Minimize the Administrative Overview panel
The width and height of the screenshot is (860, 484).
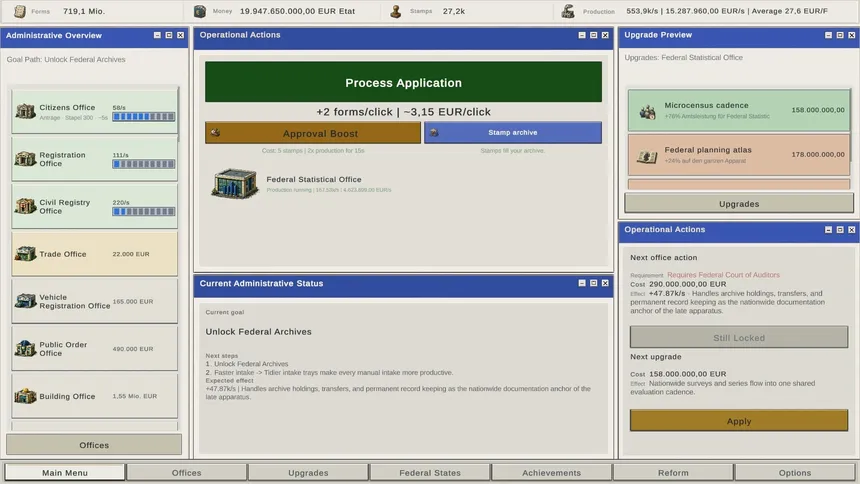pos(157,35)
